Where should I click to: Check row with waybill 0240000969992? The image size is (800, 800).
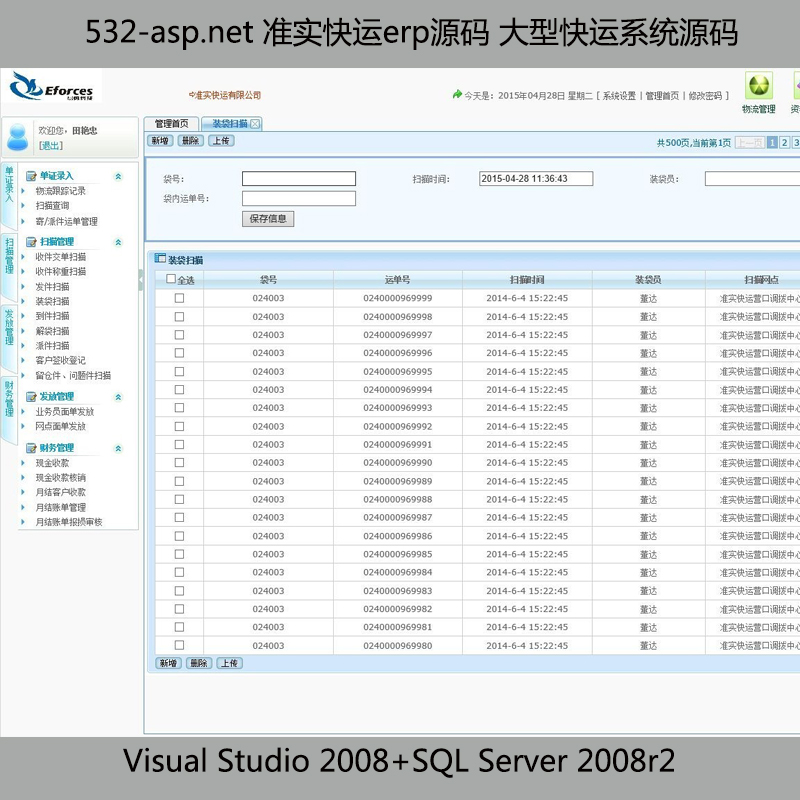tap(179, 426)
